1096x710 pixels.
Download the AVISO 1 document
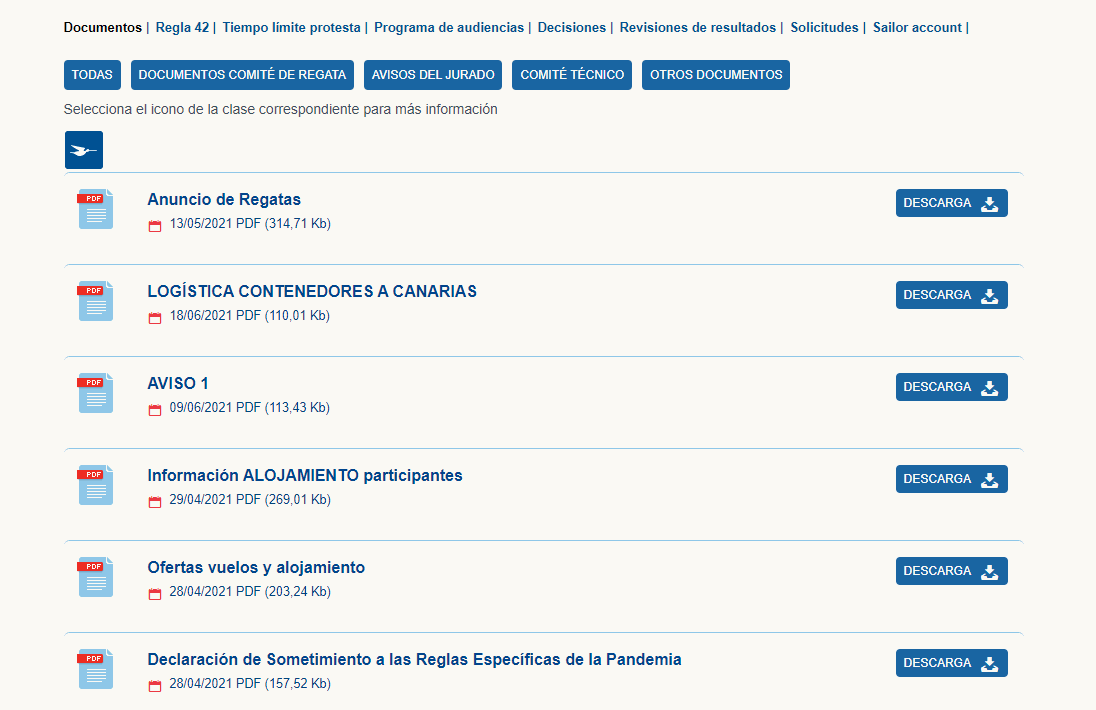click(x=951, y=387)
